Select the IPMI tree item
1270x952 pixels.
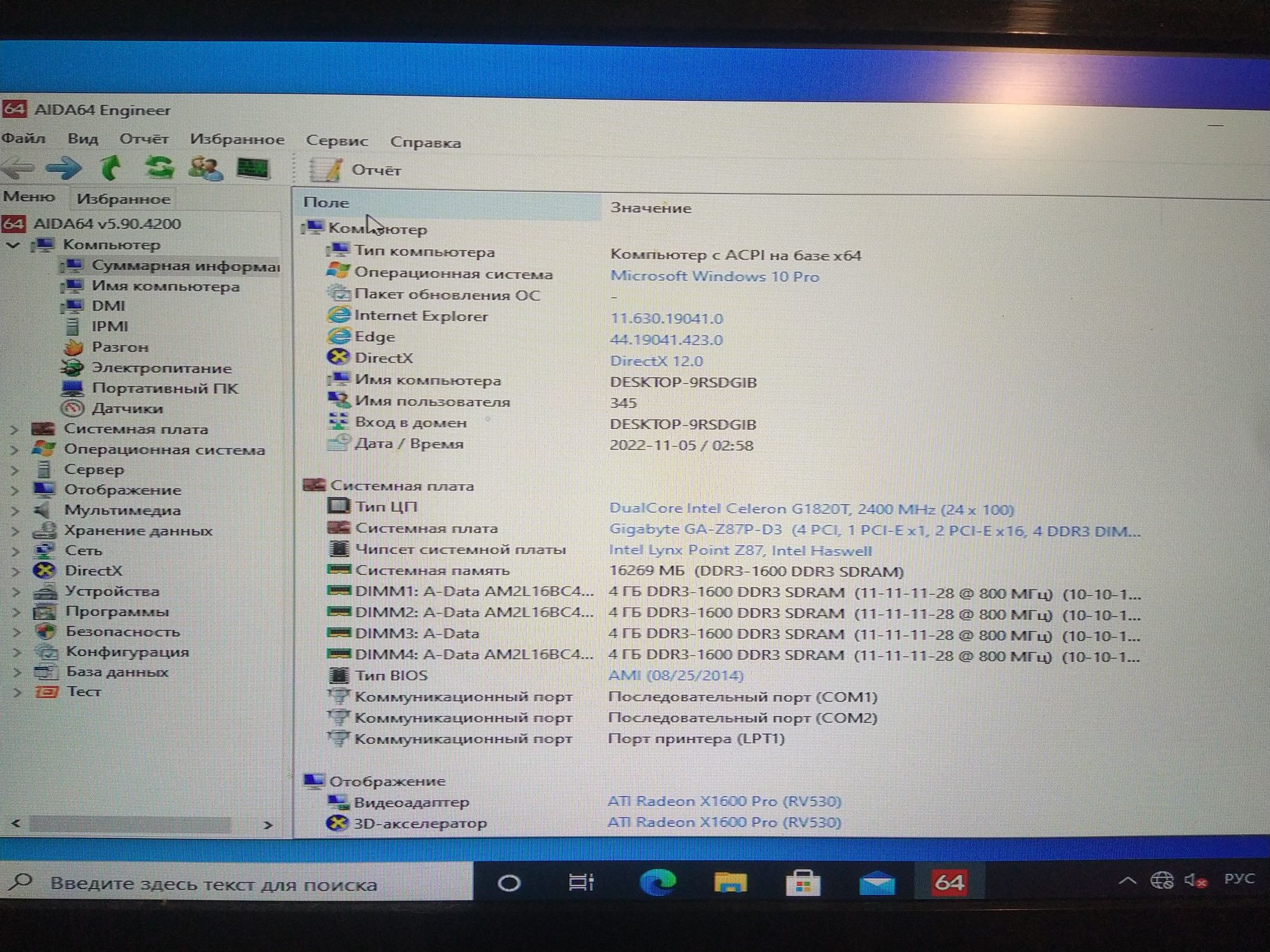(110, 326)
